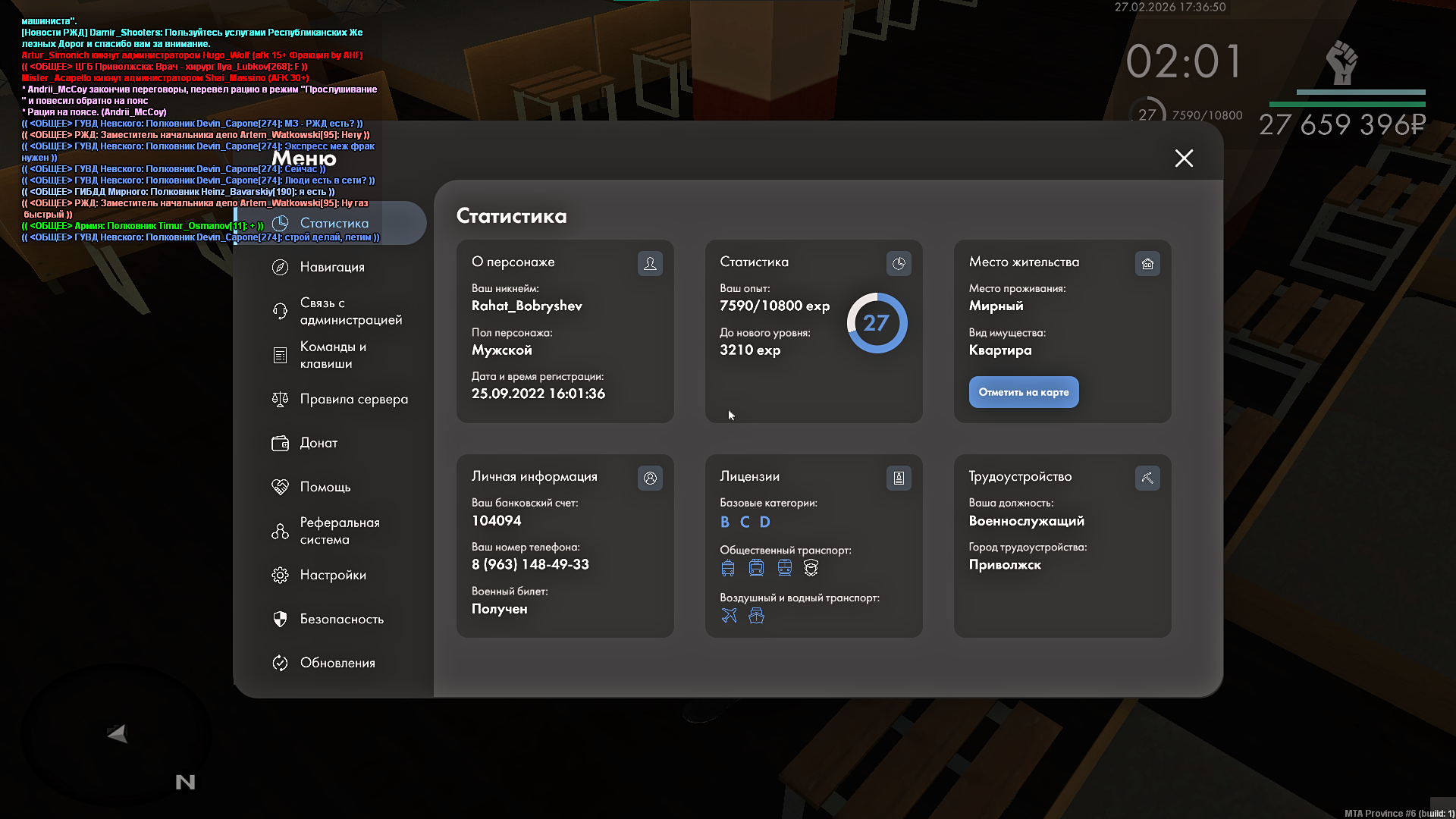Go to the Донат section

point(318,443)
